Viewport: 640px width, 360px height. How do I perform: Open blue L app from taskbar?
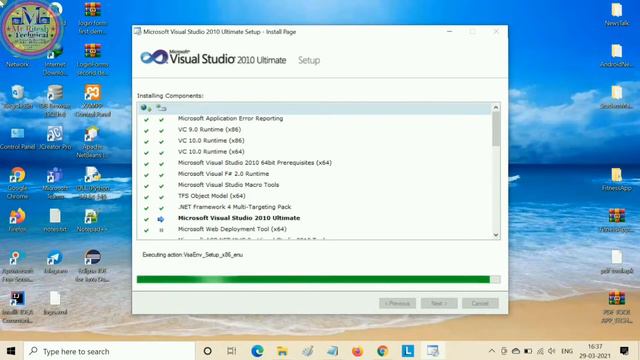pos(407,351)
